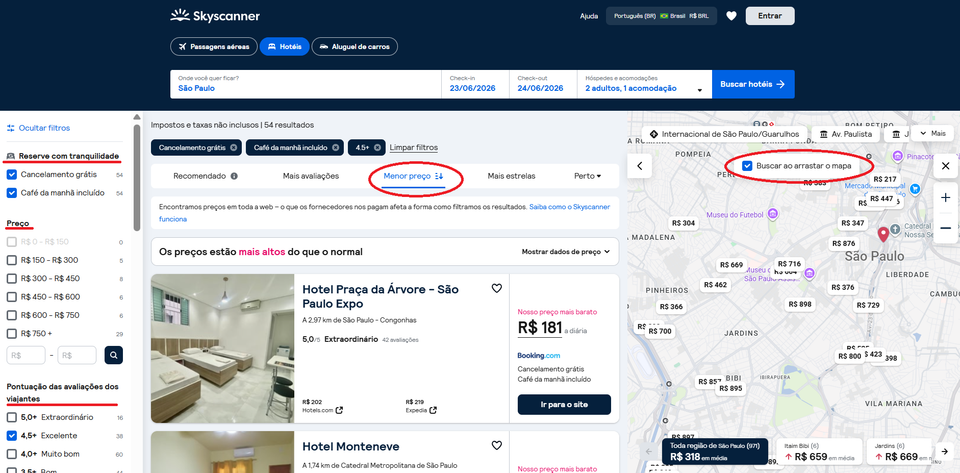Select the R$ 898 map price marker
This screenshot has height=473, width=960.
(x=800, y=304)
